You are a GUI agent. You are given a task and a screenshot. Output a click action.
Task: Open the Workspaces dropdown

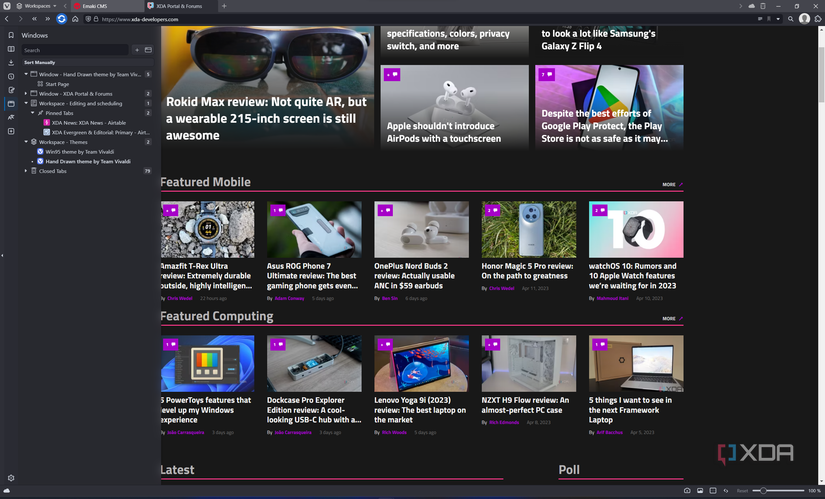click(36, 6)
